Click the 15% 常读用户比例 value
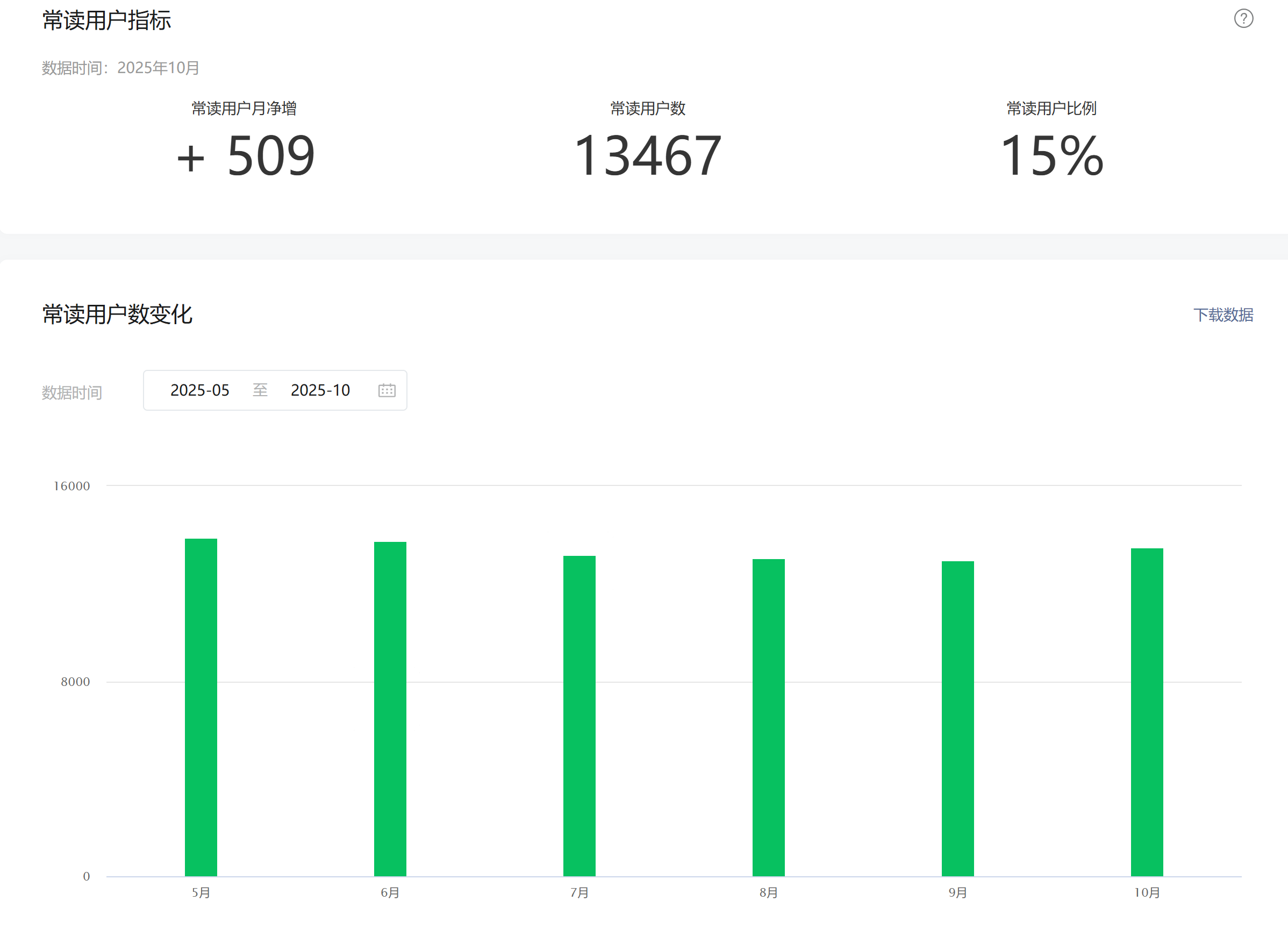Screen dimensions: 1288x944 1051,155
